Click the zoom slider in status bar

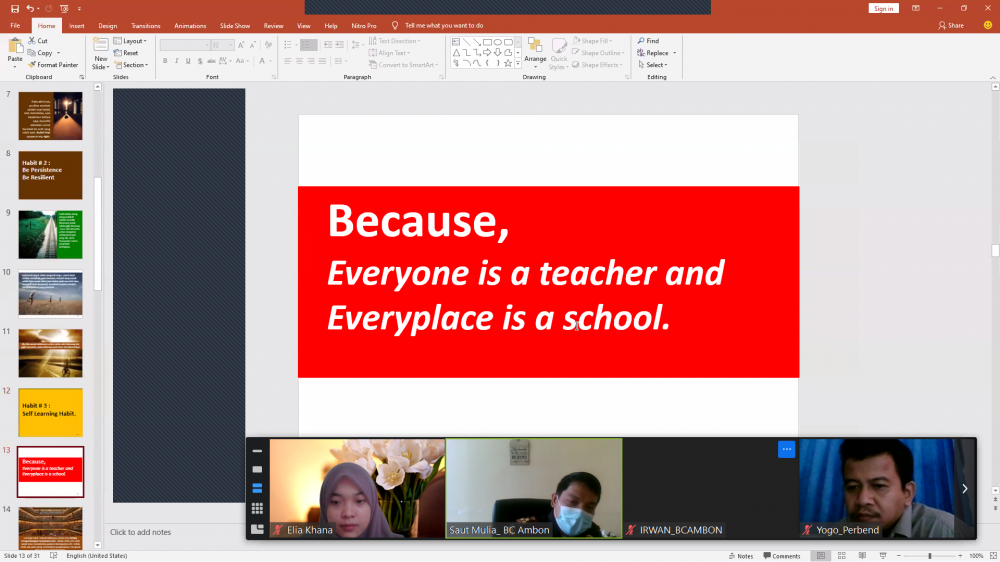(930, 556)
